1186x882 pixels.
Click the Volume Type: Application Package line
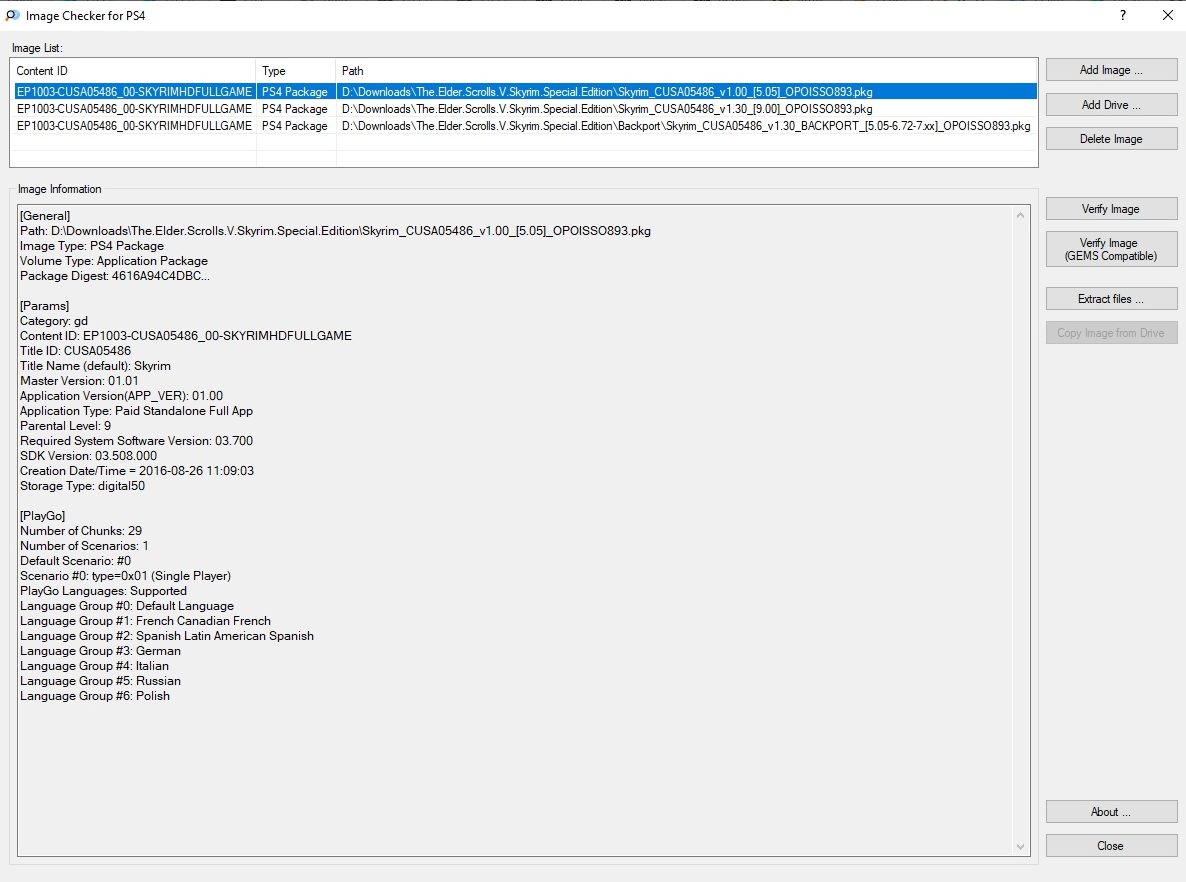(114, 261)
